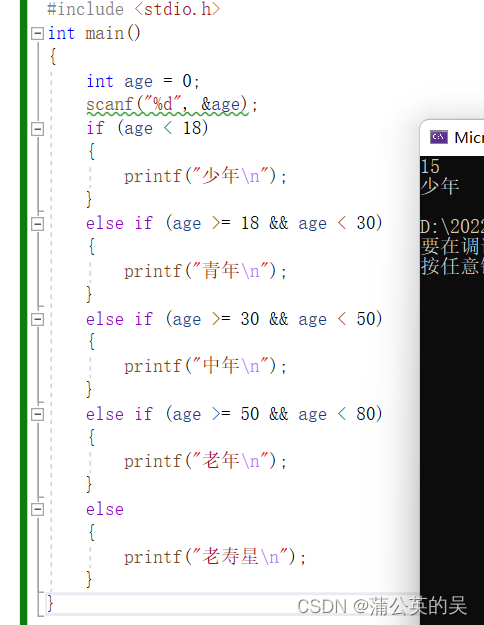This screenshot has height=625, width=484.
Task: Click the console window title bar text
Action: (x=469, y=138)
